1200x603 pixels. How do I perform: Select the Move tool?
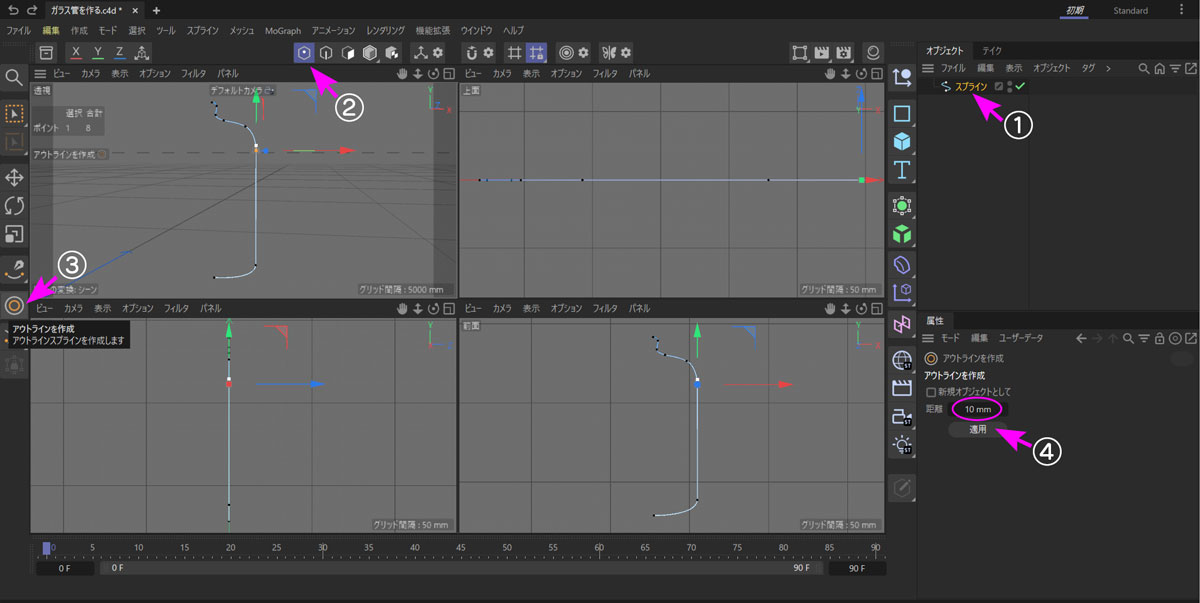(x=14, y=178)
